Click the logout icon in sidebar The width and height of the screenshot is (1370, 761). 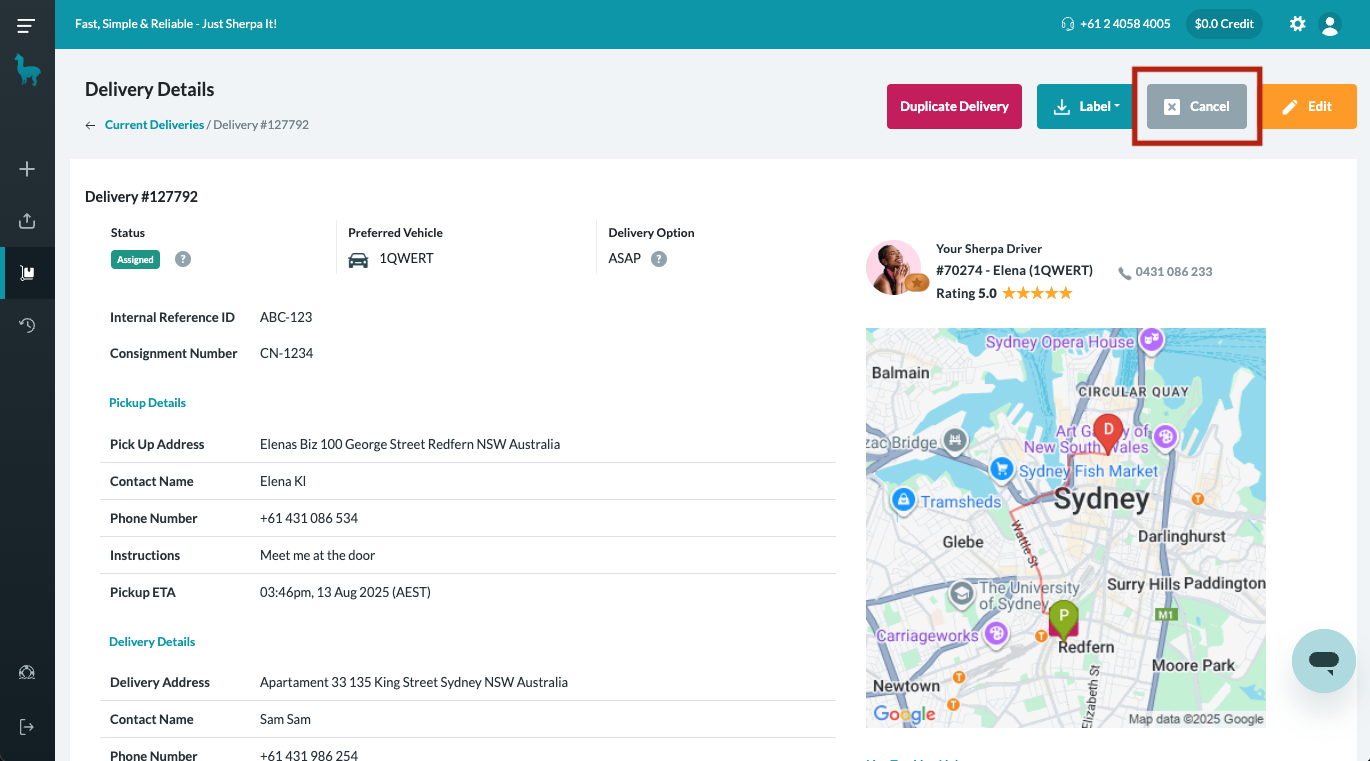27,727
